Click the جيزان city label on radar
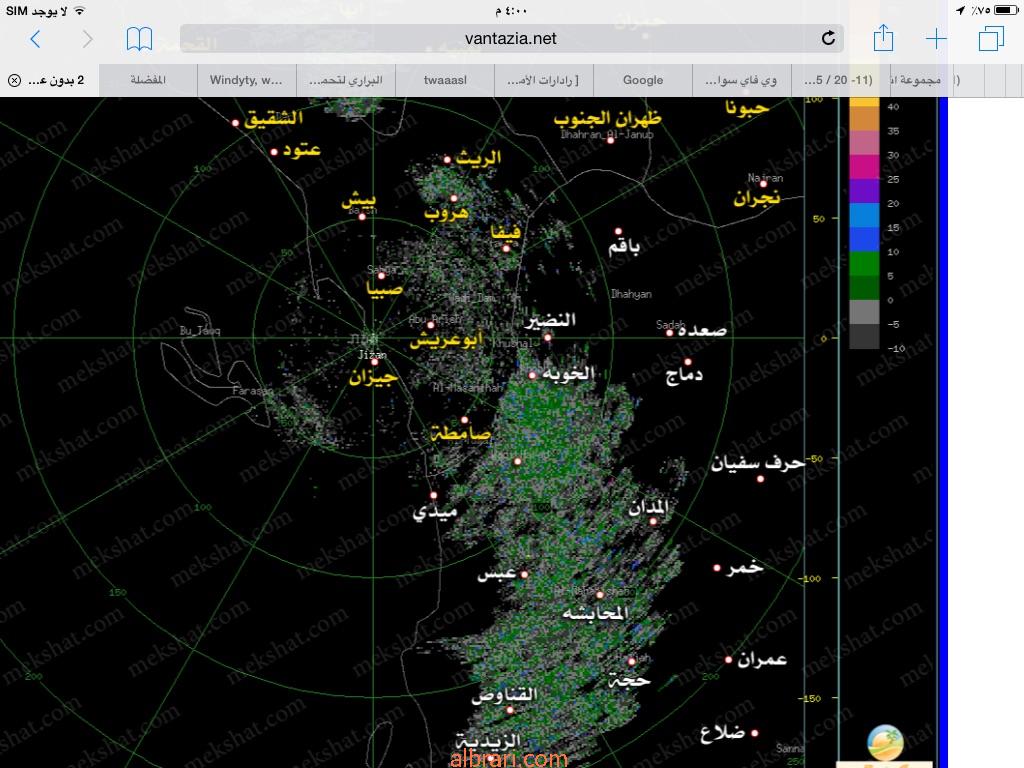Image resolution: width=1024 pixels, height=768 pixels. tap(374, 377)
